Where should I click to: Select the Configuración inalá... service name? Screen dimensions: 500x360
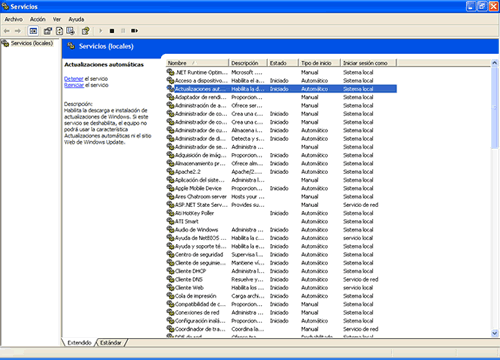tap(200, 321)
